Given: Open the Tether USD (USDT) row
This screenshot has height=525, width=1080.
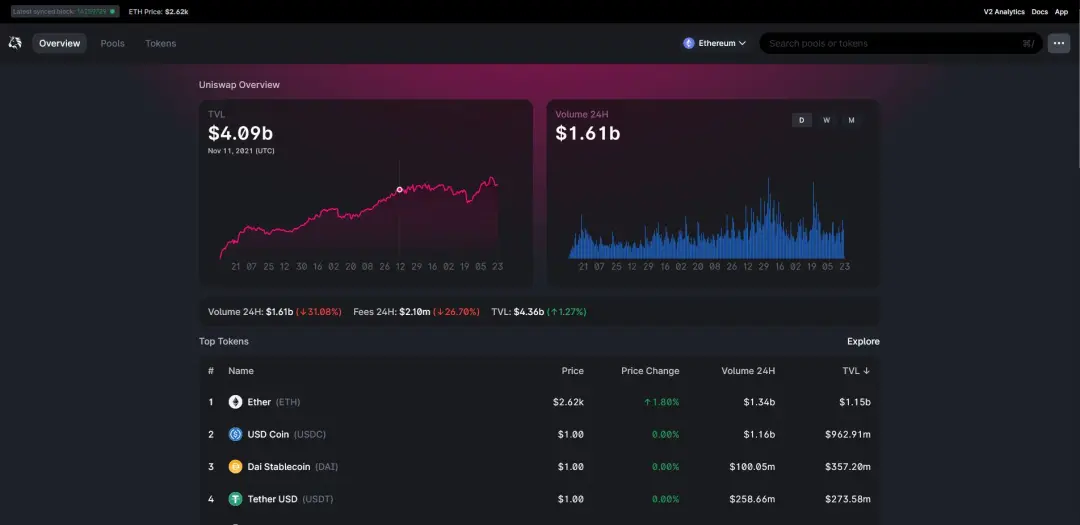Looking at the screenshot, I should point(539,499).
